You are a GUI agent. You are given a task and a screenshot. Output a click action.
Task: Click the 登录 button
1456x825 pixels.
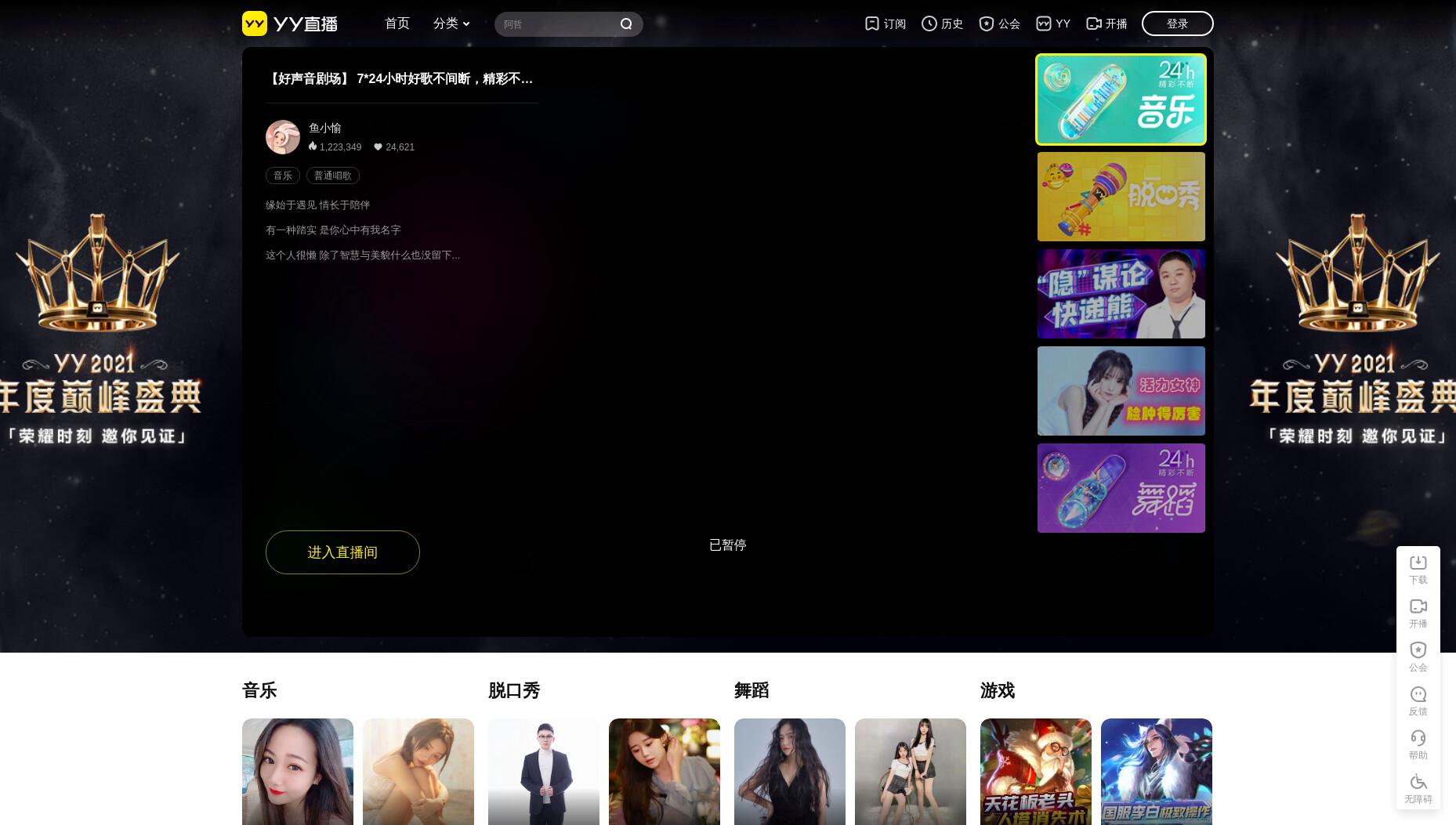click(x=1177, y=24)
